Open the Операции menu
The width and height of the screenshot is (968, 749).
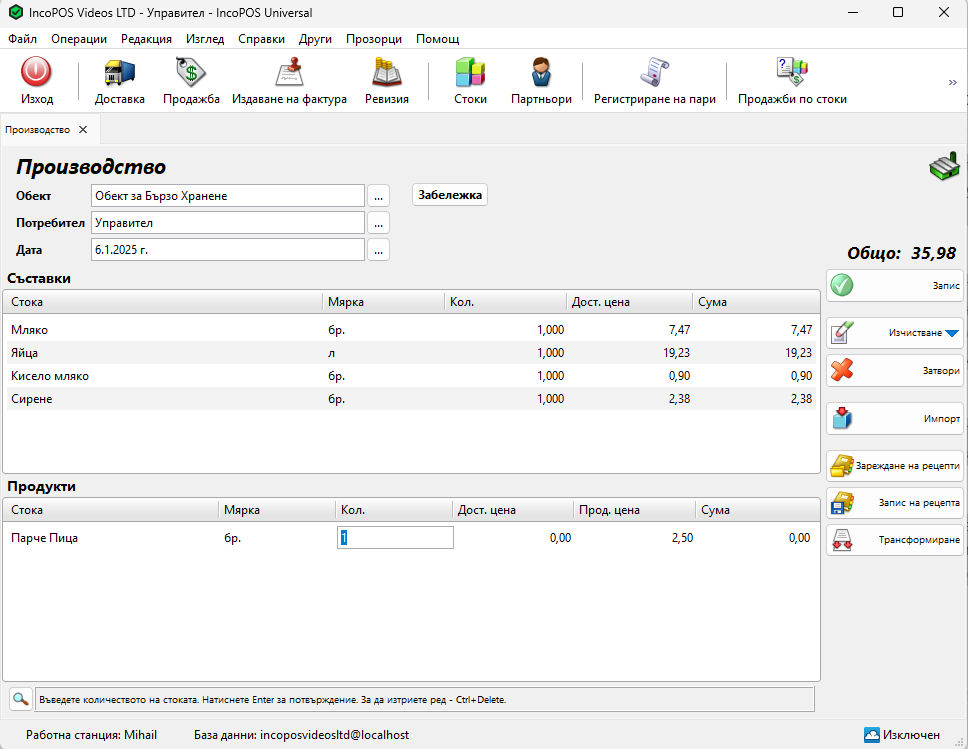click(x=79, y=39)
